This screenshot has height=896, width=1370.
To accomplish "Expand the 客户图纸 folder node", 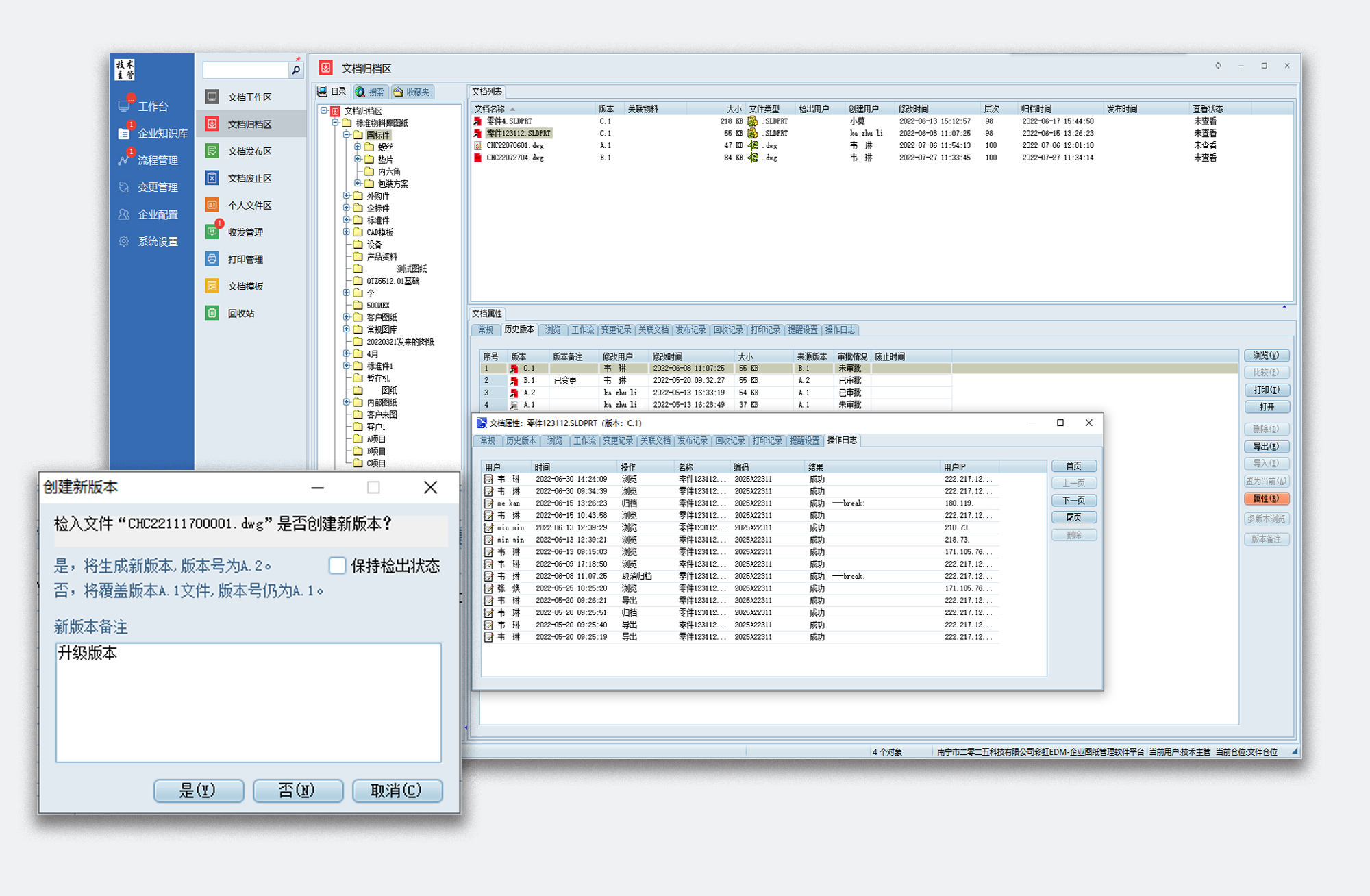I will point(347,317).
